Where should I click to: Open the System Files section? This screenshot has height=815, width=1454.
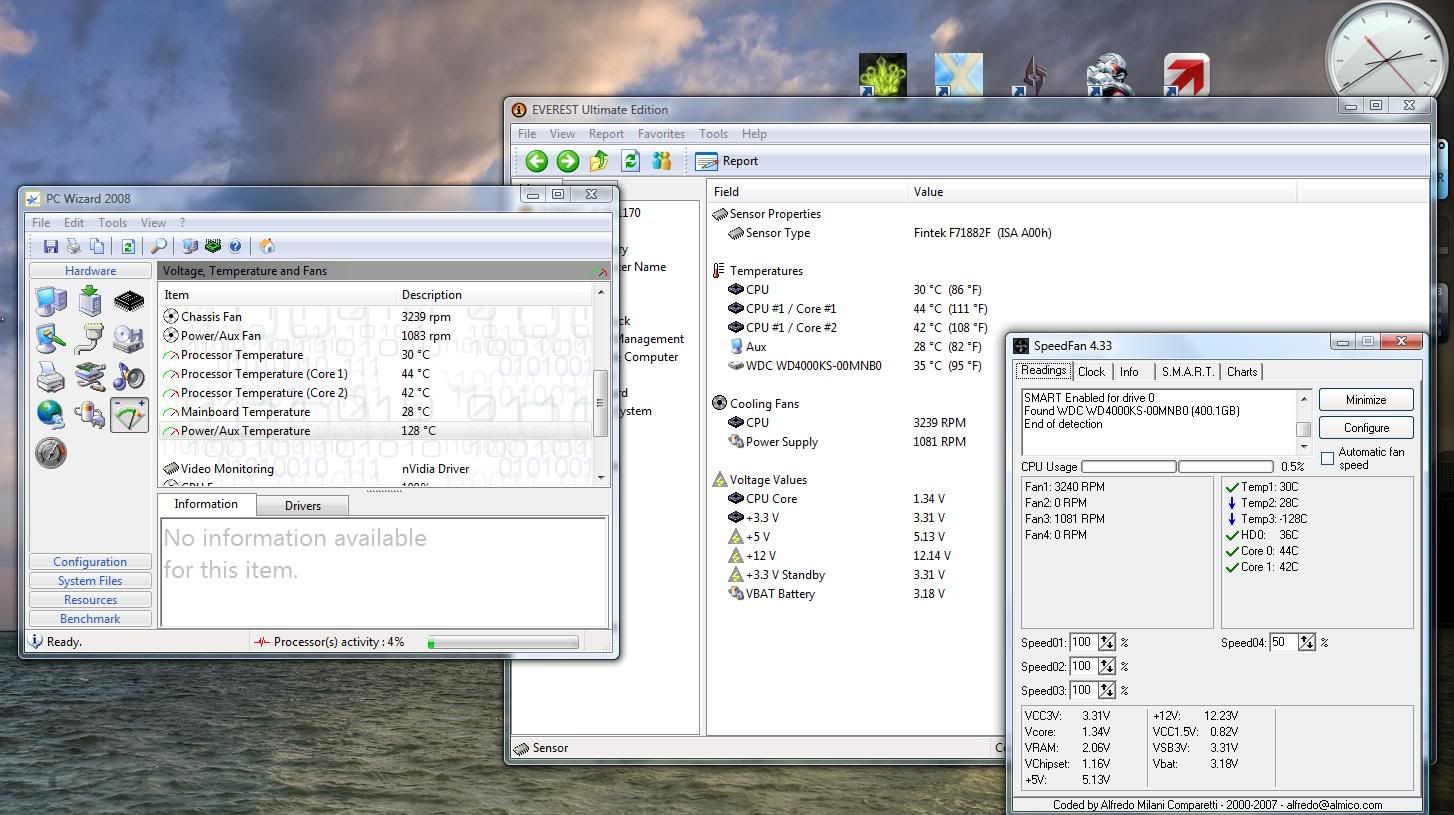click(90, 581)
